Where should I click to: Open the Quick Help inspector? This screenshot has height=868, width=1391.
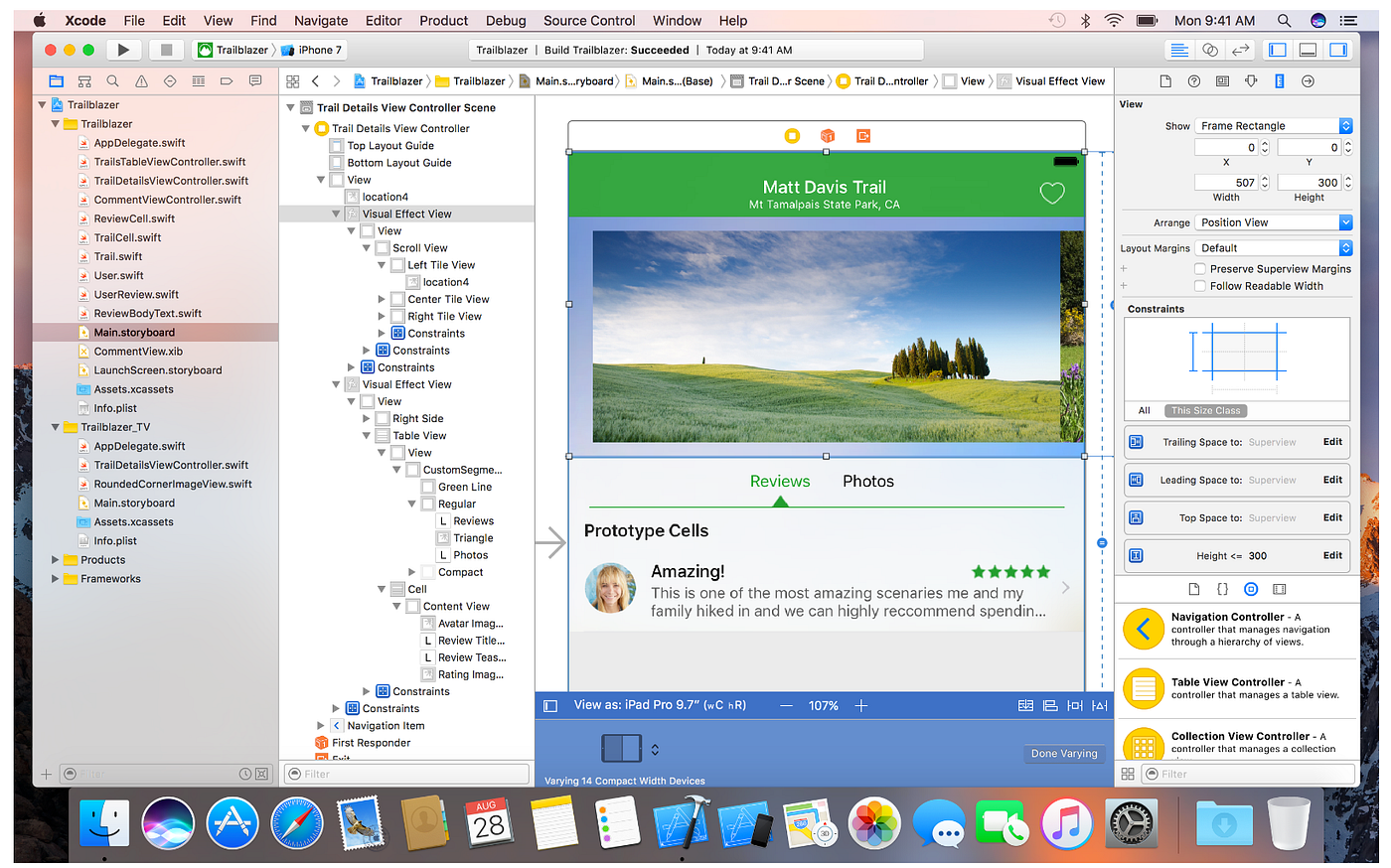pos(1193,80)
